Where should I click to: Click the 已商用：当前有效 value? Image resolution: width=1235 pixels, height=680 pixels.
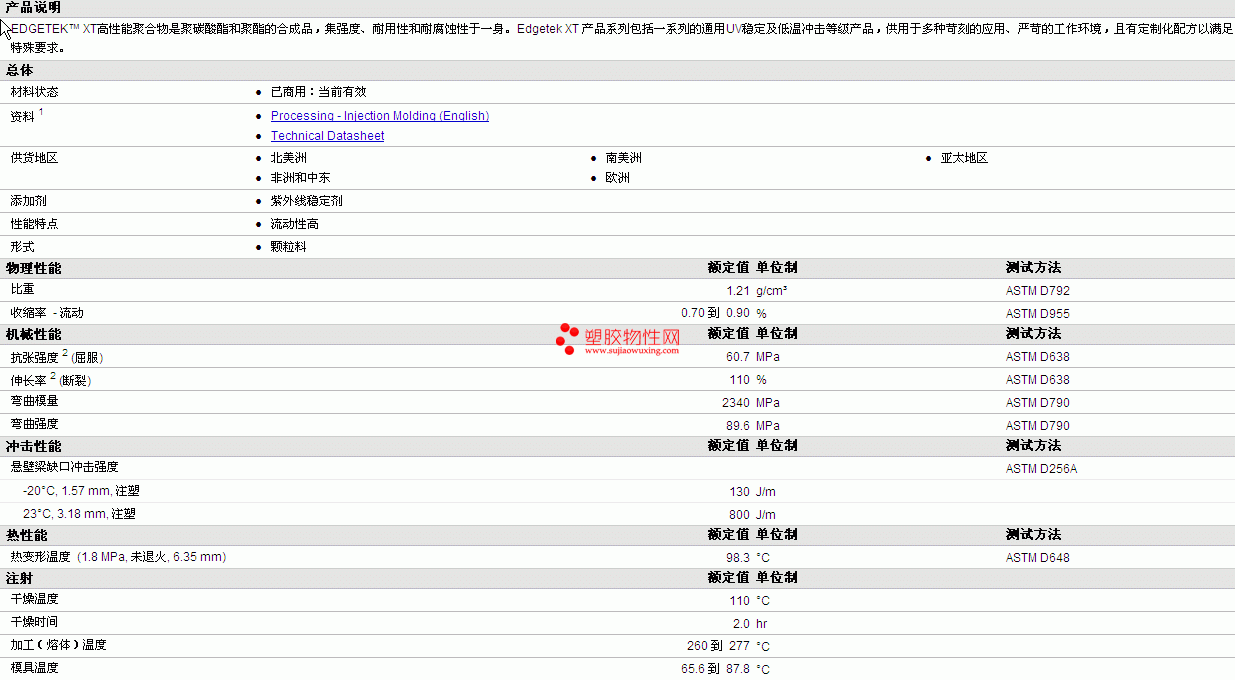pos(318,92)
